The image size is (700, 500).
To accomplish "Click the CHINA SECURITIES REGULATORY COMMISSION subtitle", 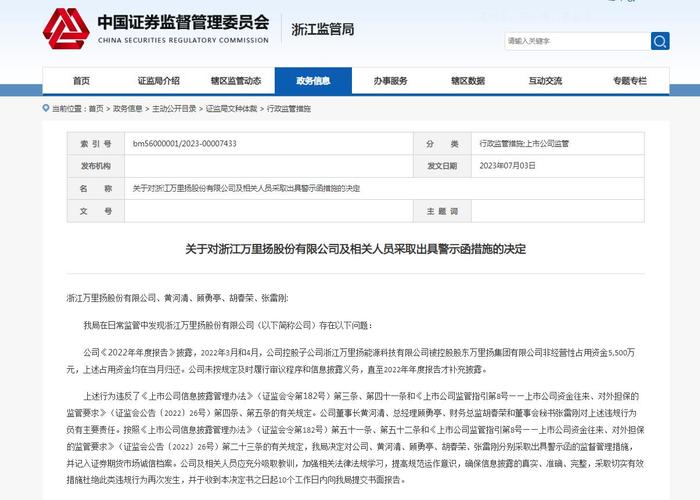I will pyautogui.click(x=183, y=40).
